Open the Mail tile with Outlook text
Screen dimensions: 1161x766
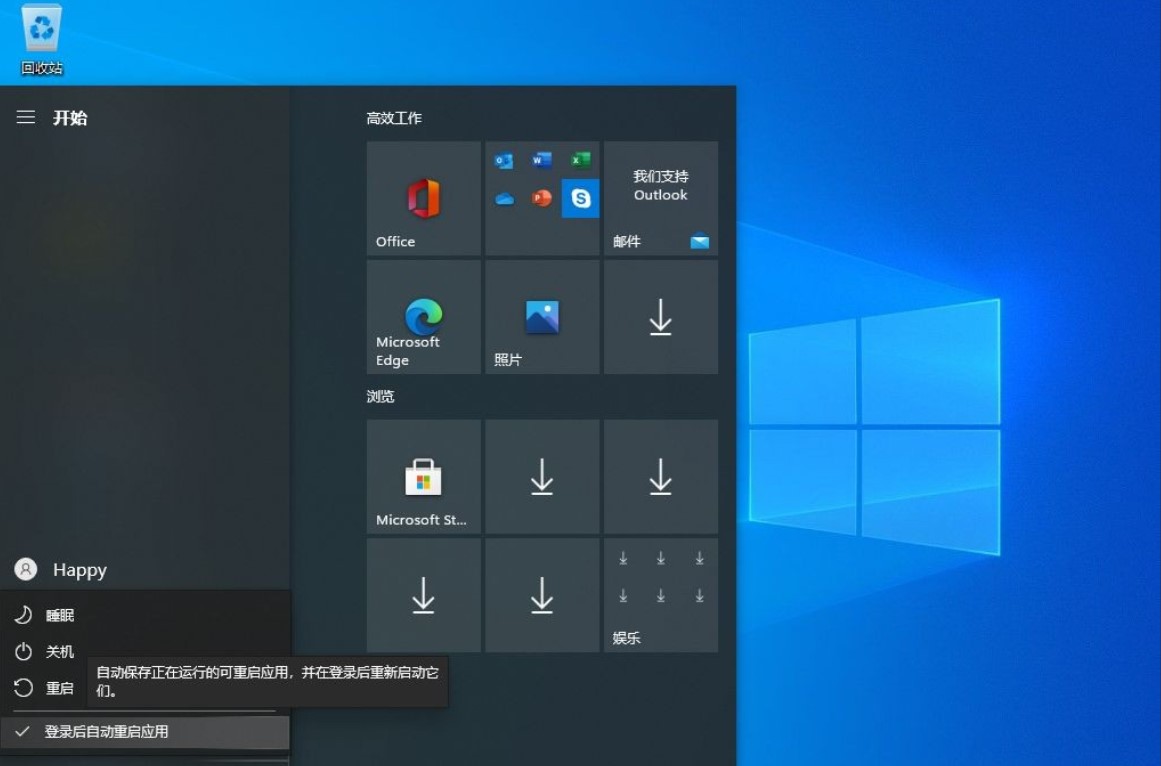tap(660, 198)
